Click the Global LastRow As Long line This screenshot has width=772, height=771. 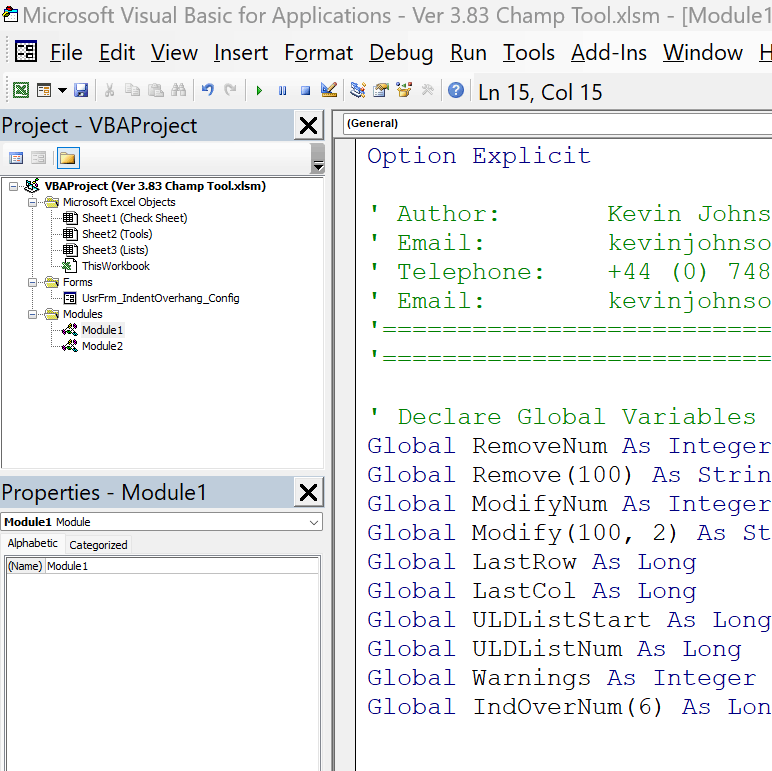(x=532, y=562)
